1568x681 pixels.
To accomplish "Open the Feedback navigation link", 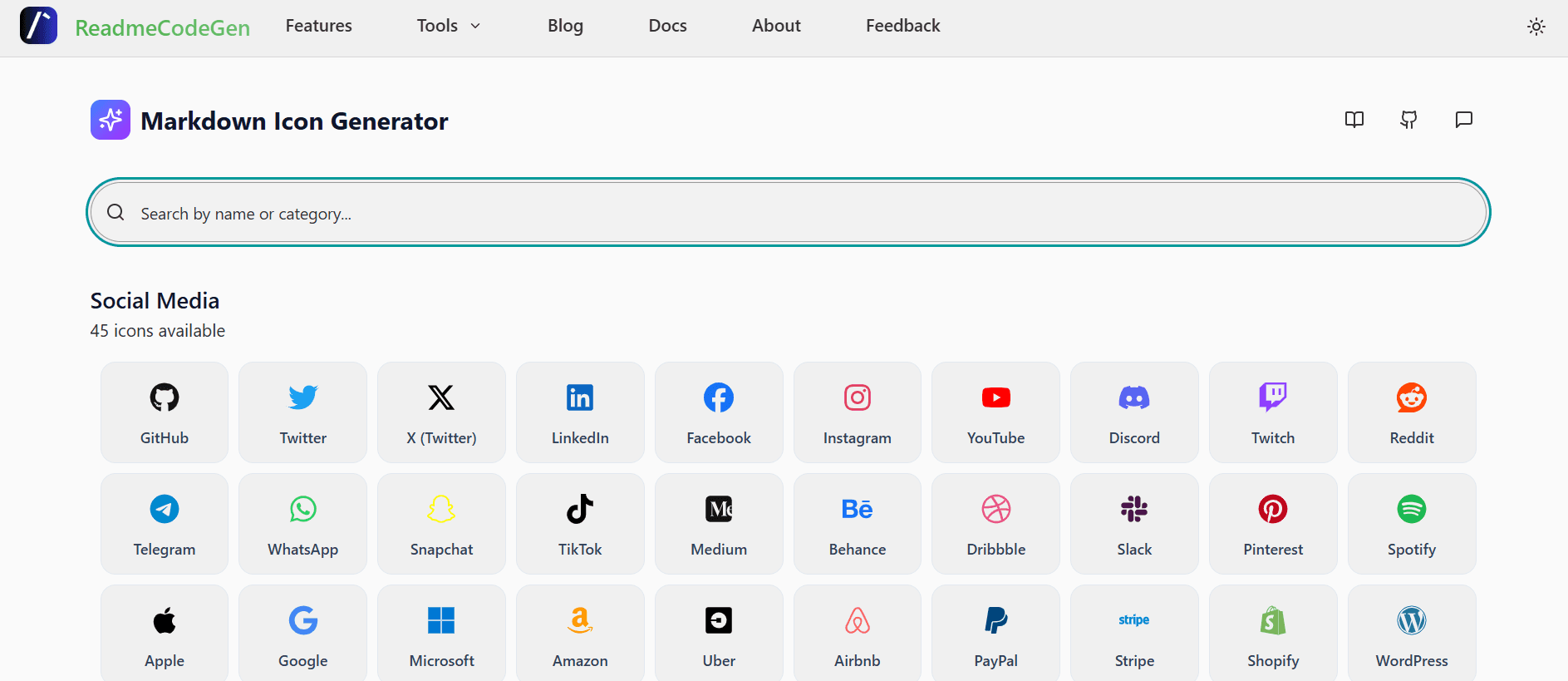I will tap(902, 26).
